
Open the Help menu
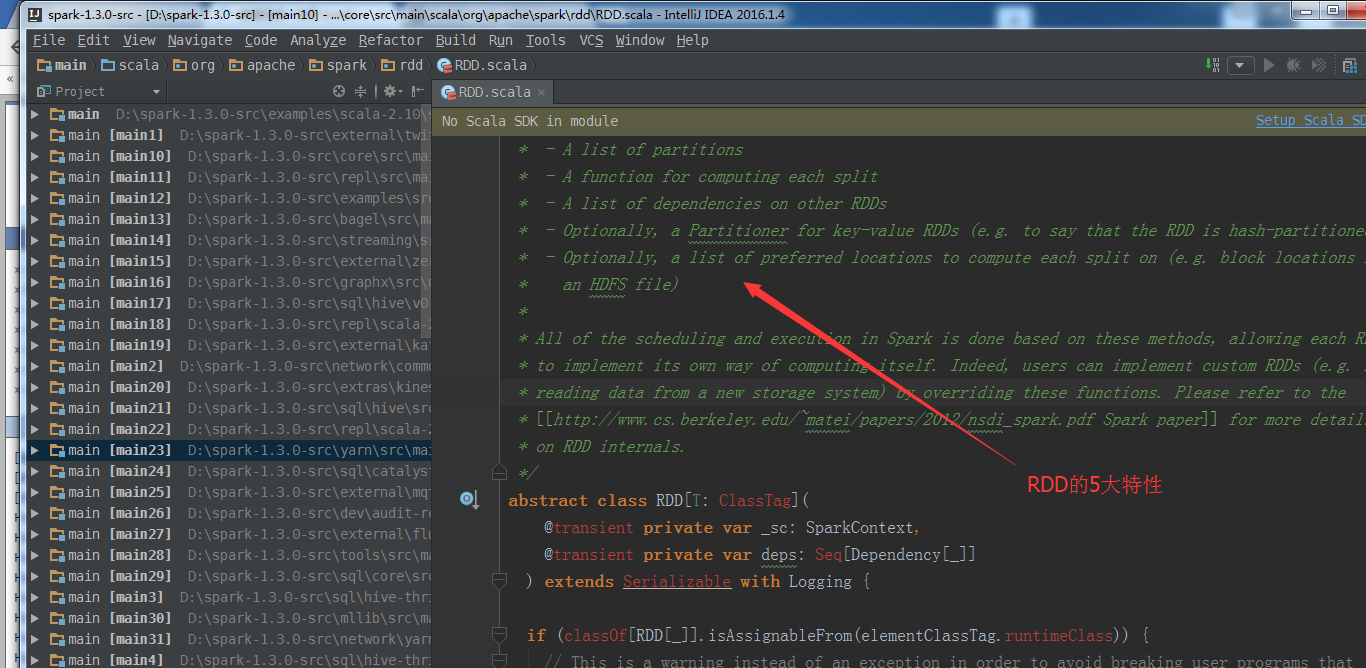coord(692,40)
